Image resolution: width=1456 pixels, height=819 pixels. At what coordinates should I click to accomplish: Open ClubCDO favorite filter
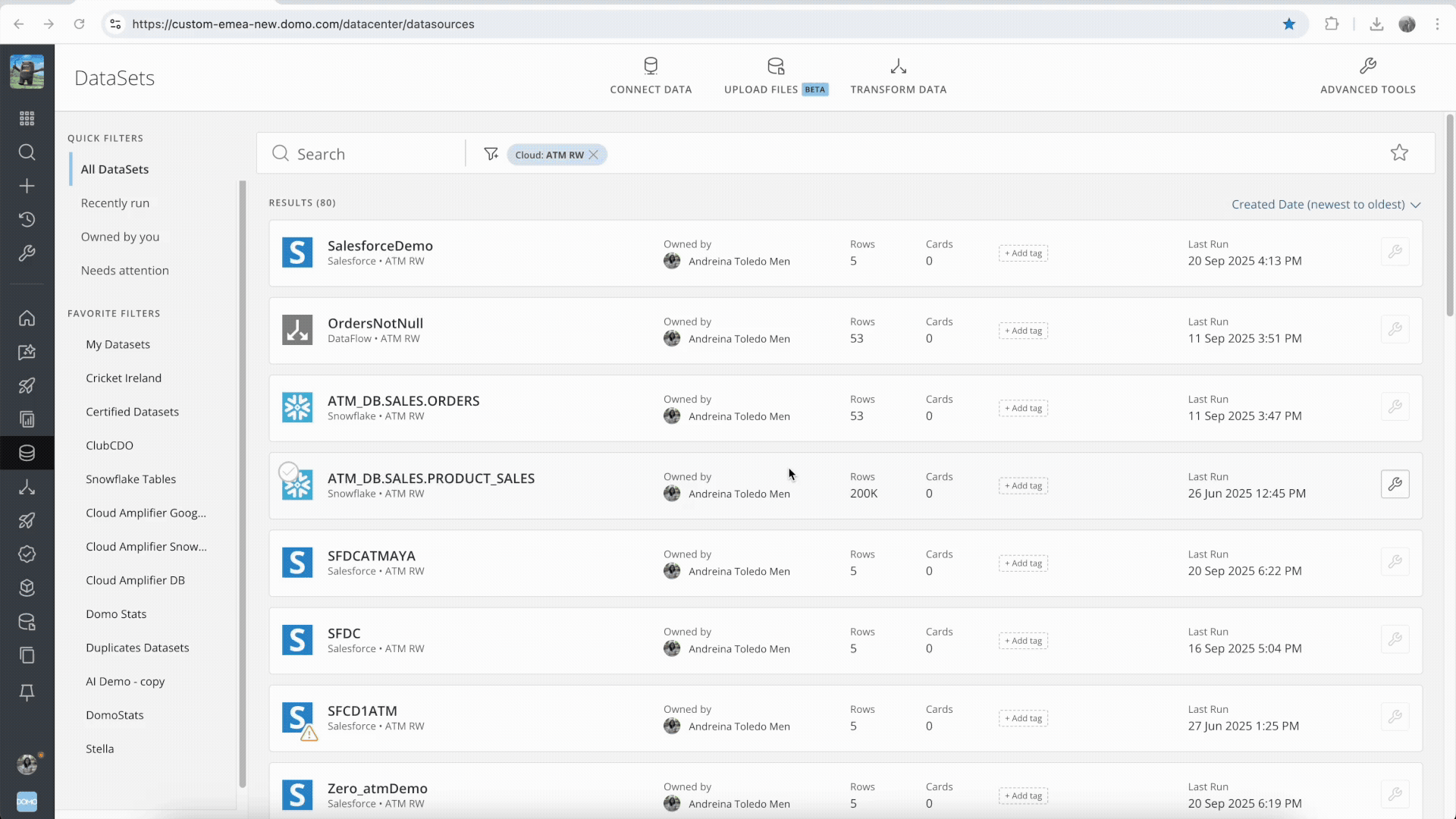pos(109,445)
